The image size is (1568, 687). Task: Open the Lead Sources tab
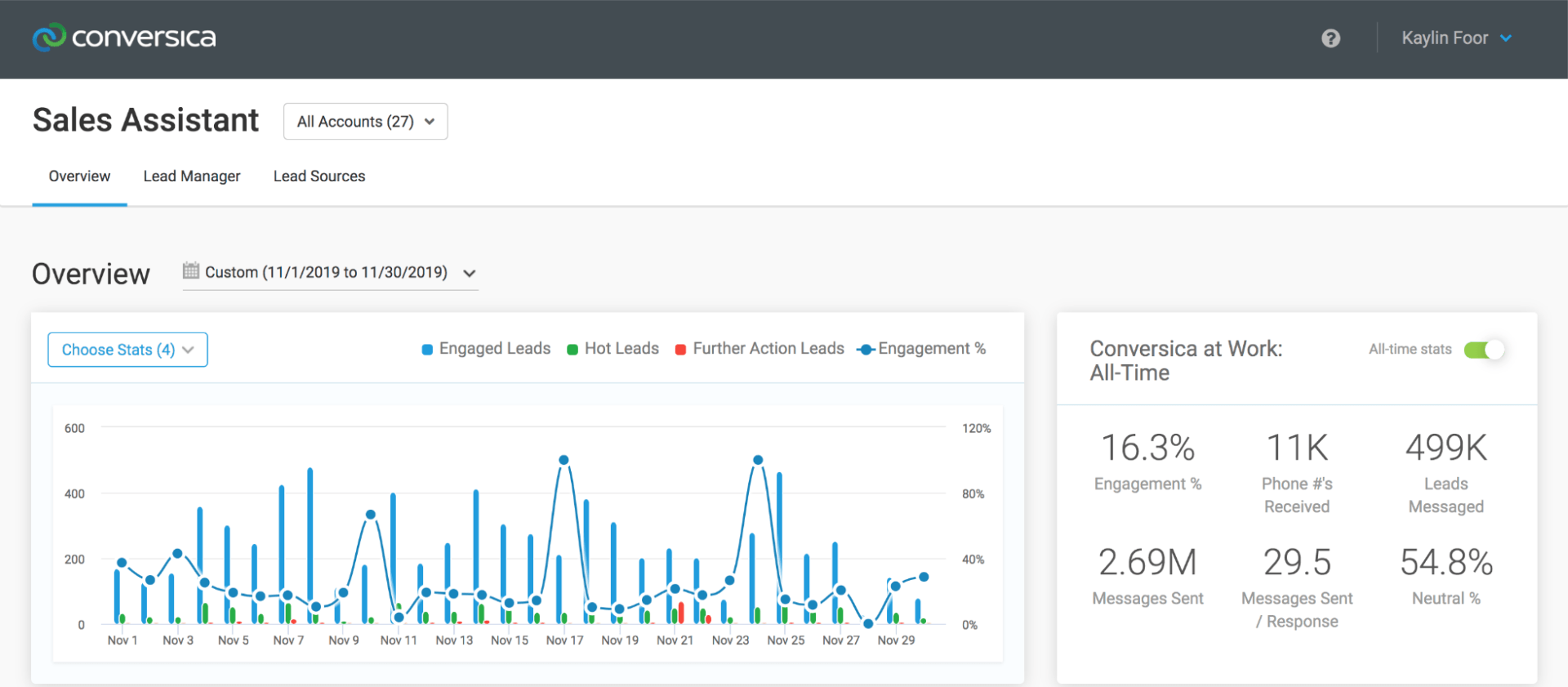coord(319,176)
